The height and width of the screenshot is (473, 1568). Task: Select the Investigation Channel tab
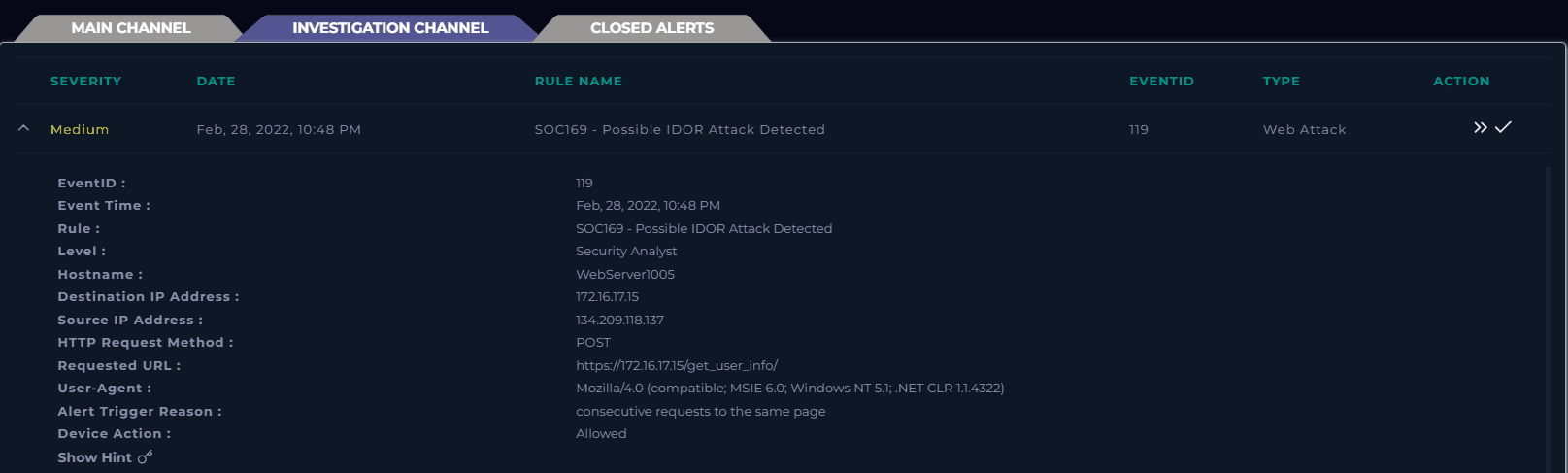[390, 28]
